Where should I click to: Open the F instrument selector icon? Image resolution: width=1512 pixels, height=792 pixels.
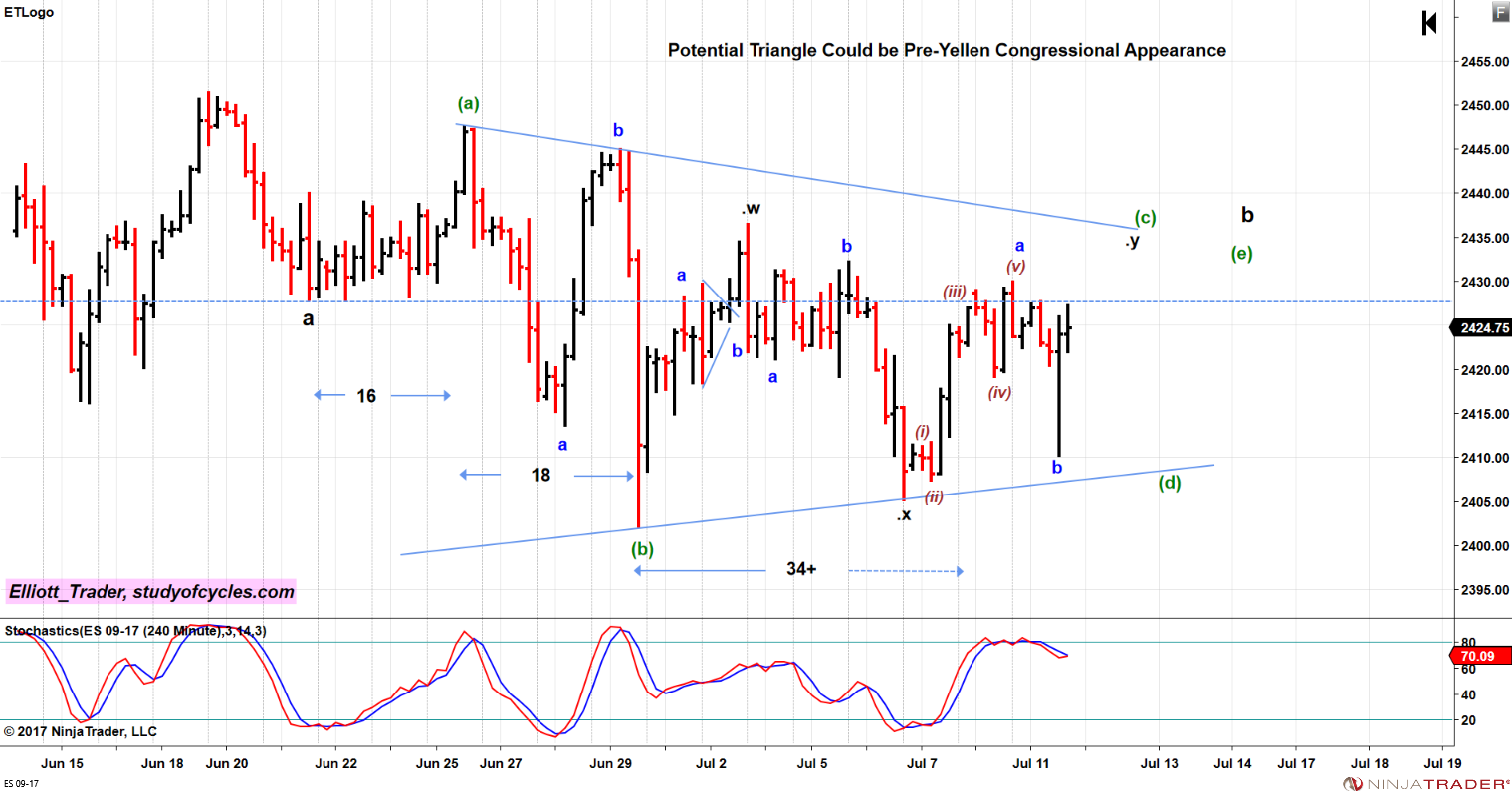tap(1499, 12)
